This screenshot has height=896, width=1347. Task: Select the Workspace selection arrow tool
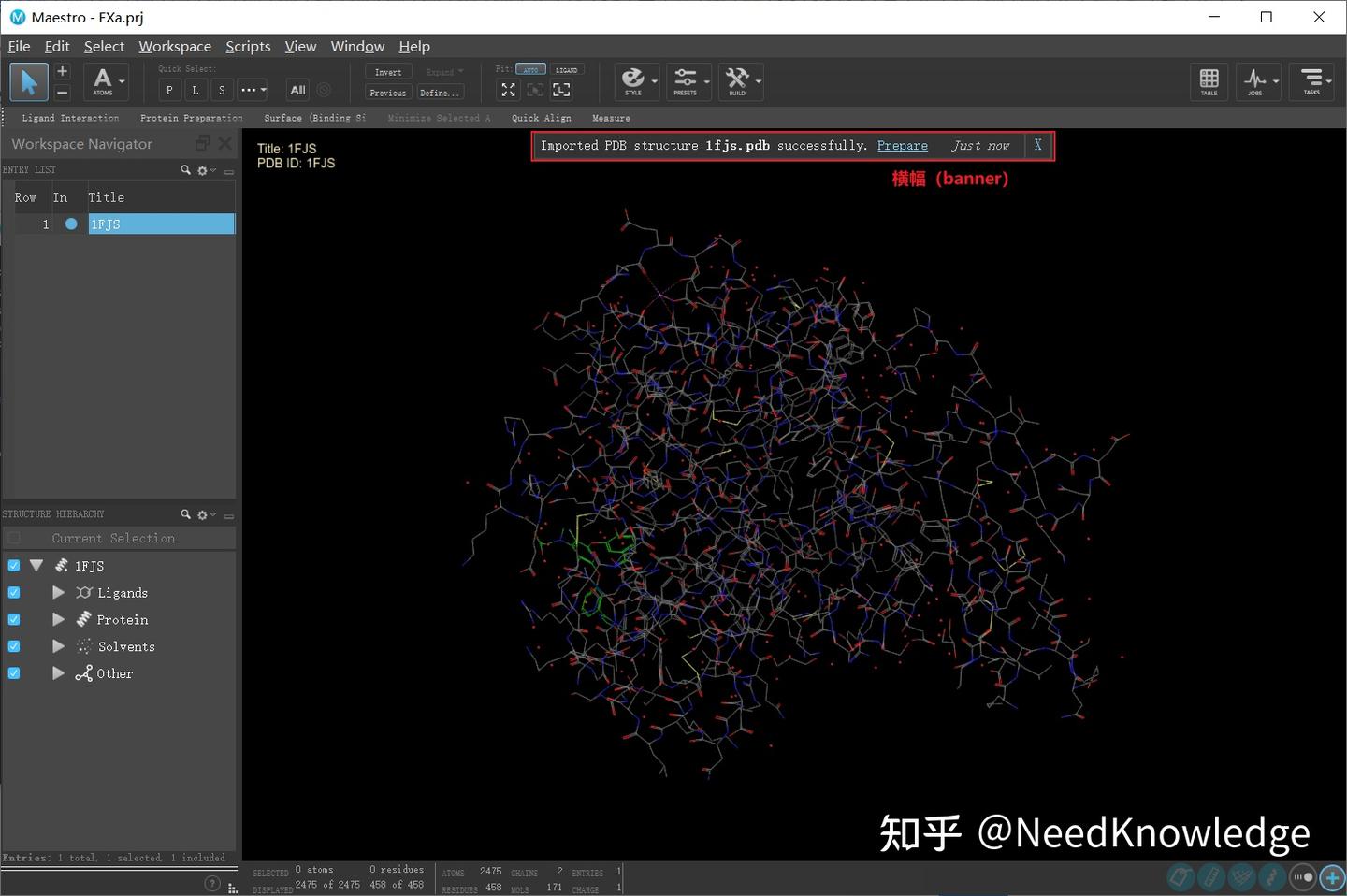[28, 81]
